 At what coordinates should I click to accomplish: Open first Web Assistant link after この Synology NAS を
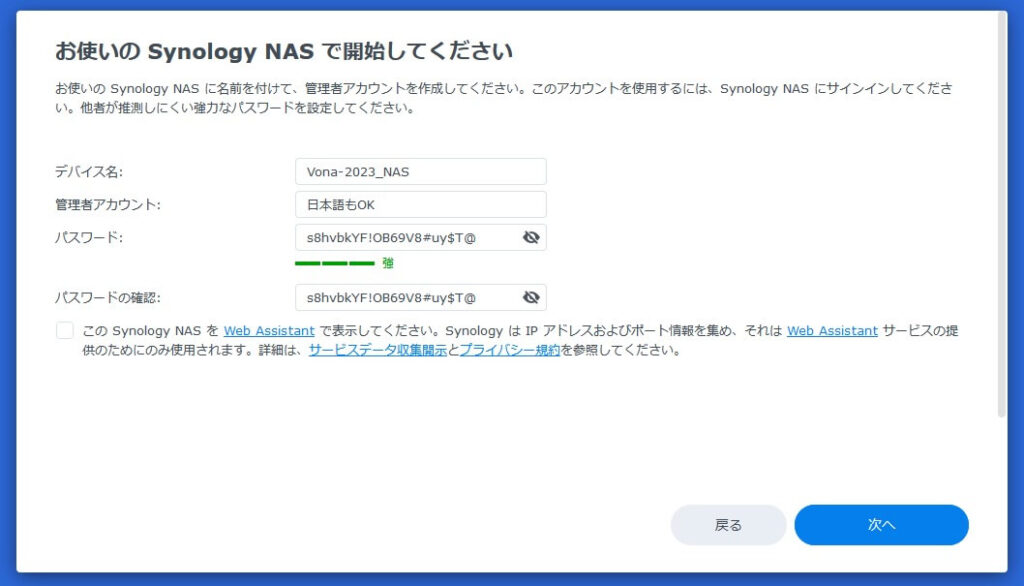[269, 331]
